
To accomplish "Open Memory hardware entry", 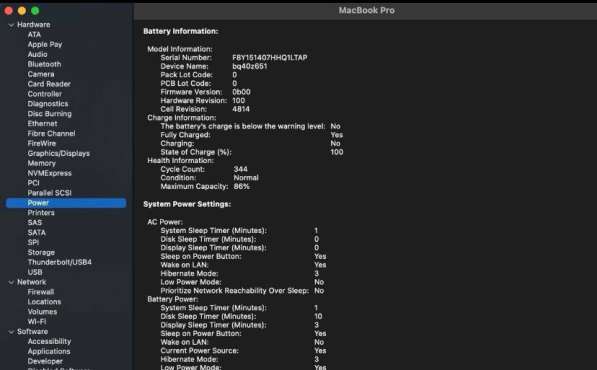I will (x=42, y=163).
